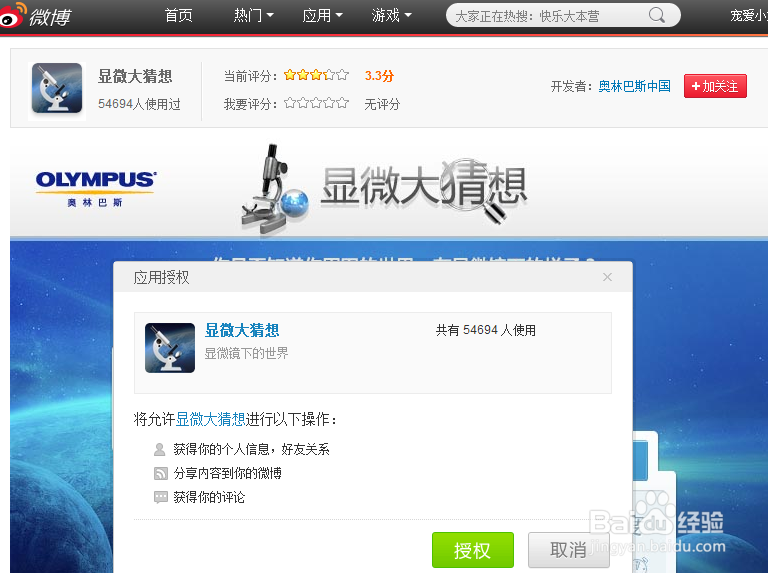
Task: Rate the app two stars in 我要评分
Action: tap(303, 103)
